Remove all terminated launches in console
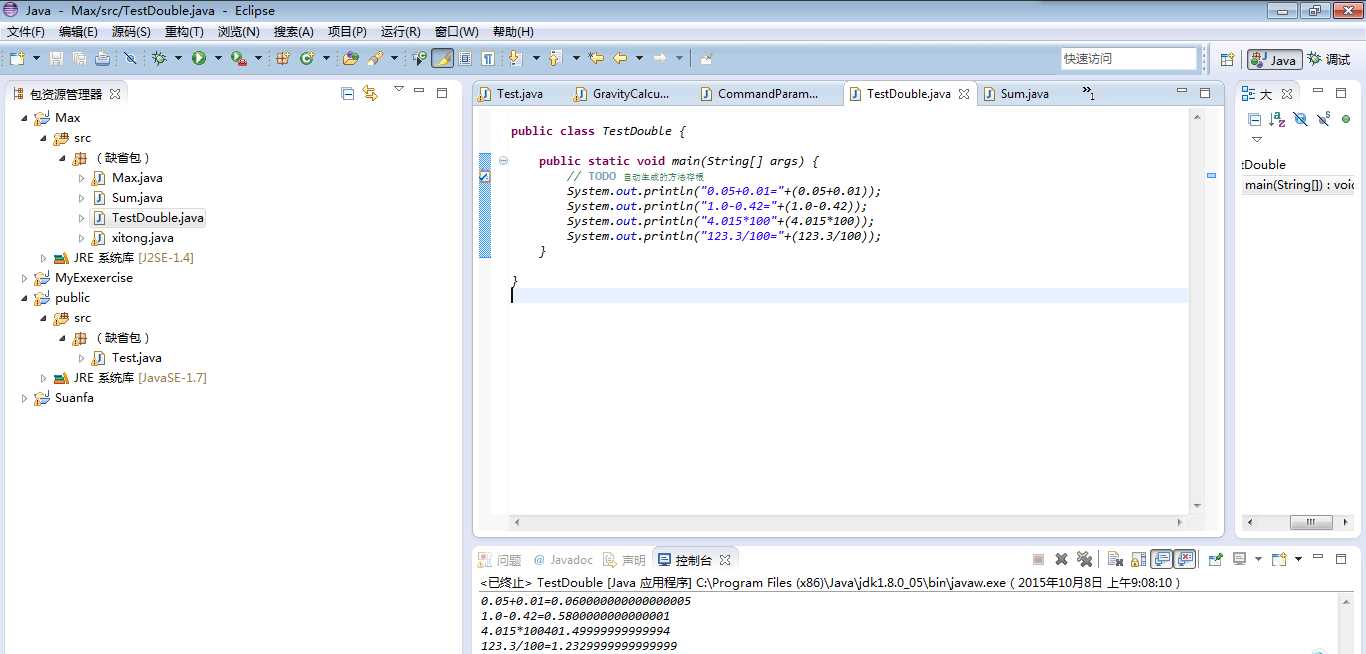The image size is (1366, 654). [1084, 559]
